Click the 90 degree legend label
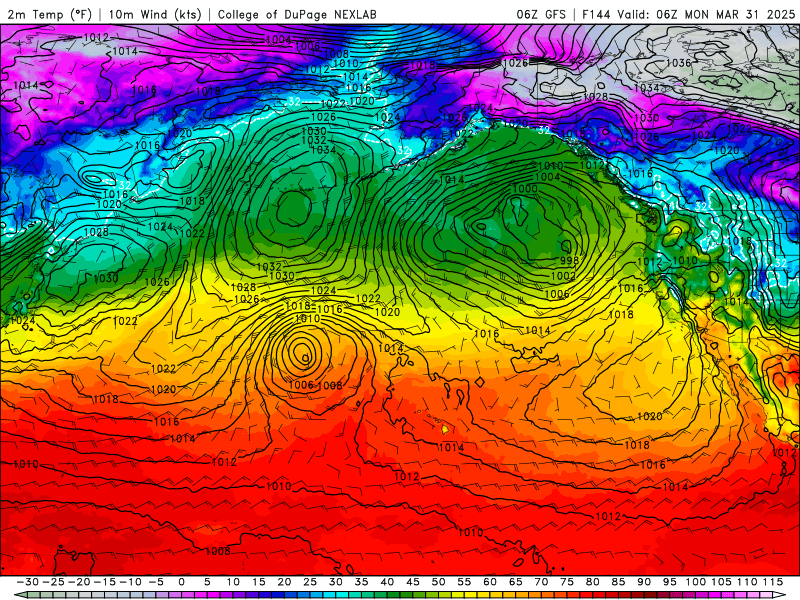Screen dimensions: 800x600 pos(644,582)
